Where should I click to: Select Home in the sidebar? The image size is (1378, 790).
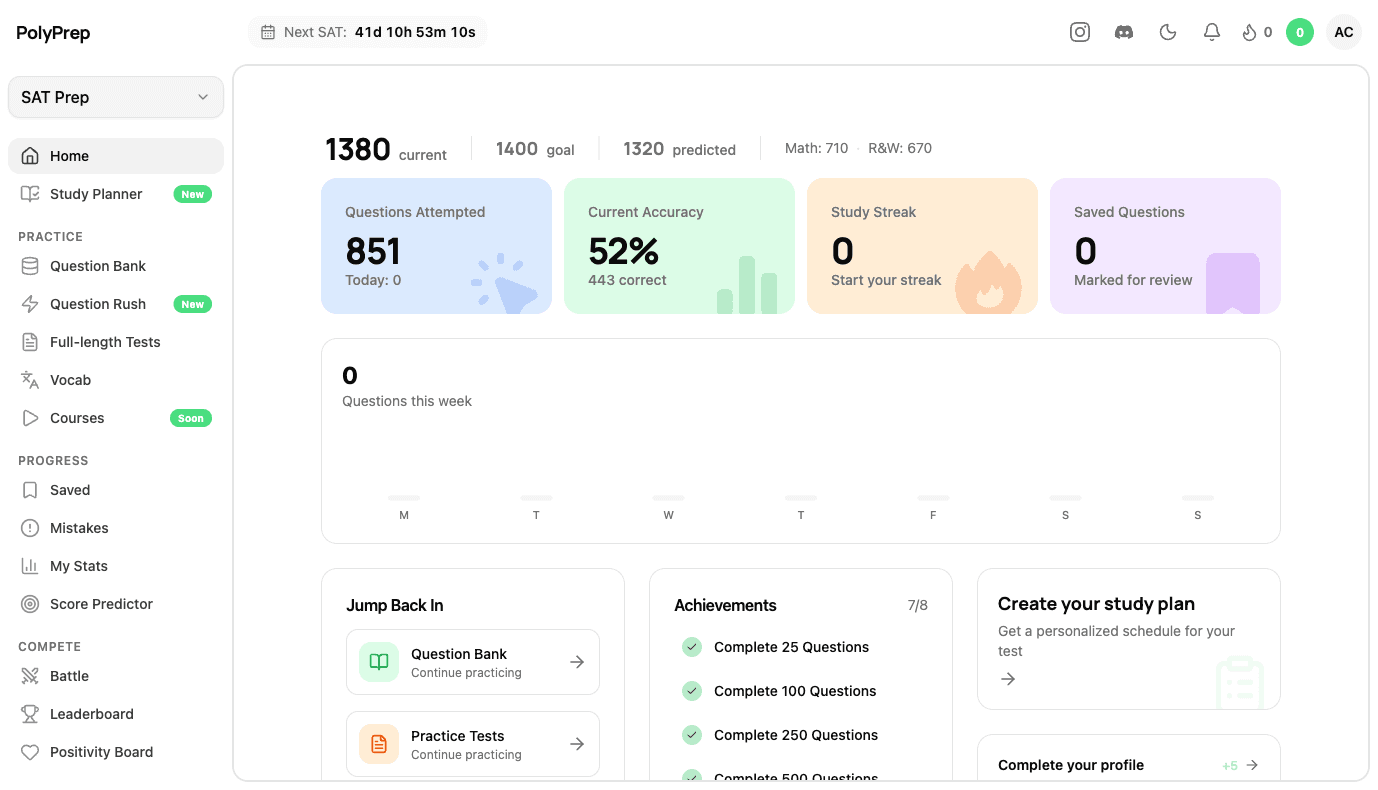pos(69,156)
